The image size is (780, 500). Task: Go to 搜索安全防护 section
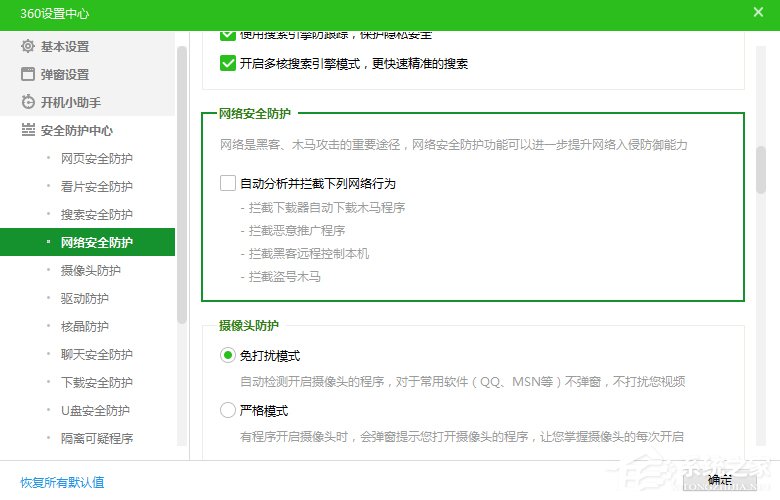96,215
